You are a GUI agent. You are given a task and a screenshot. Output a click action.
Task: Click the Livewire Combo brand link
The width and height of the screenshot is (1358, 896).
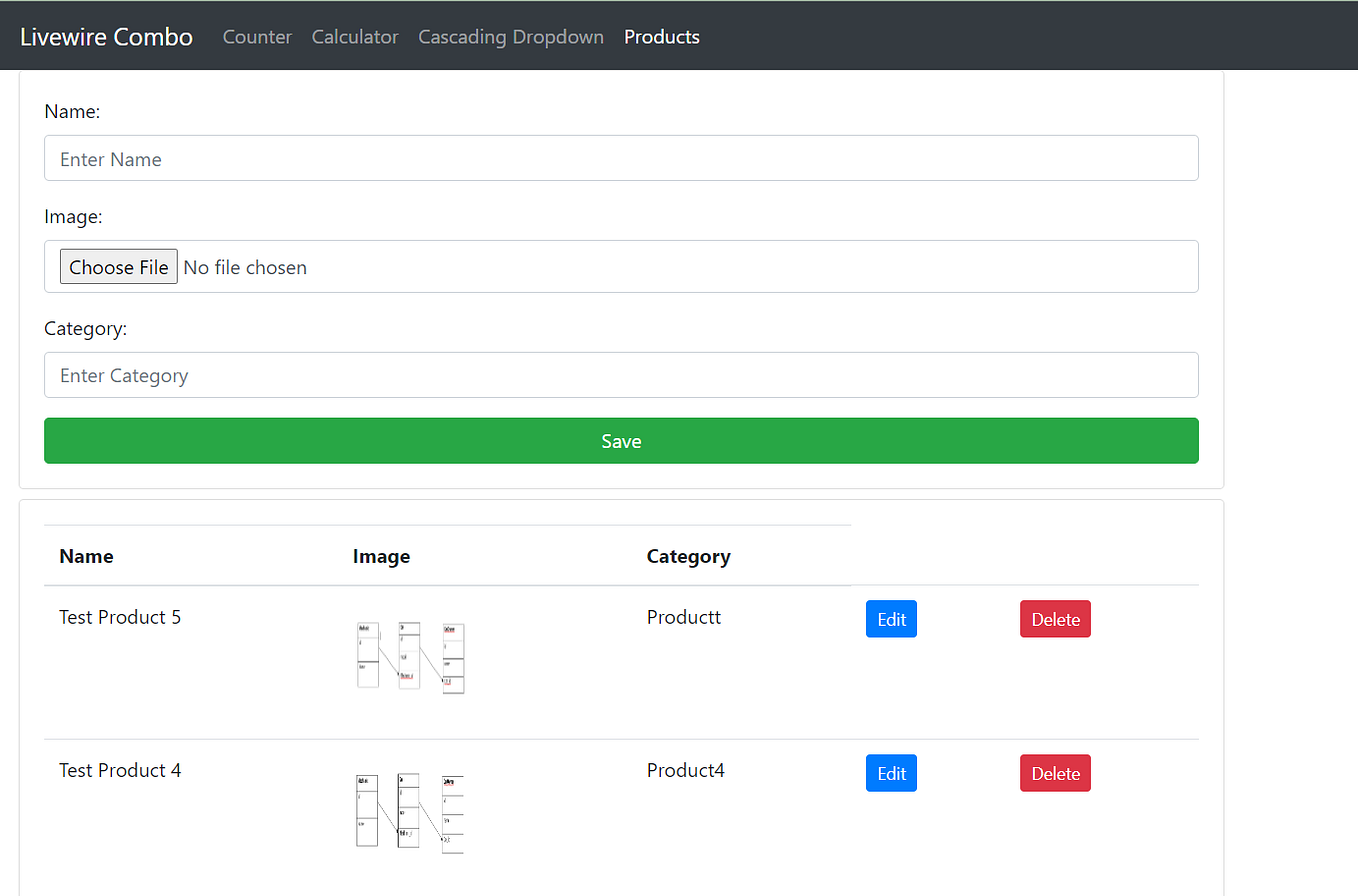pyautogui.click(x=106, y=36)
